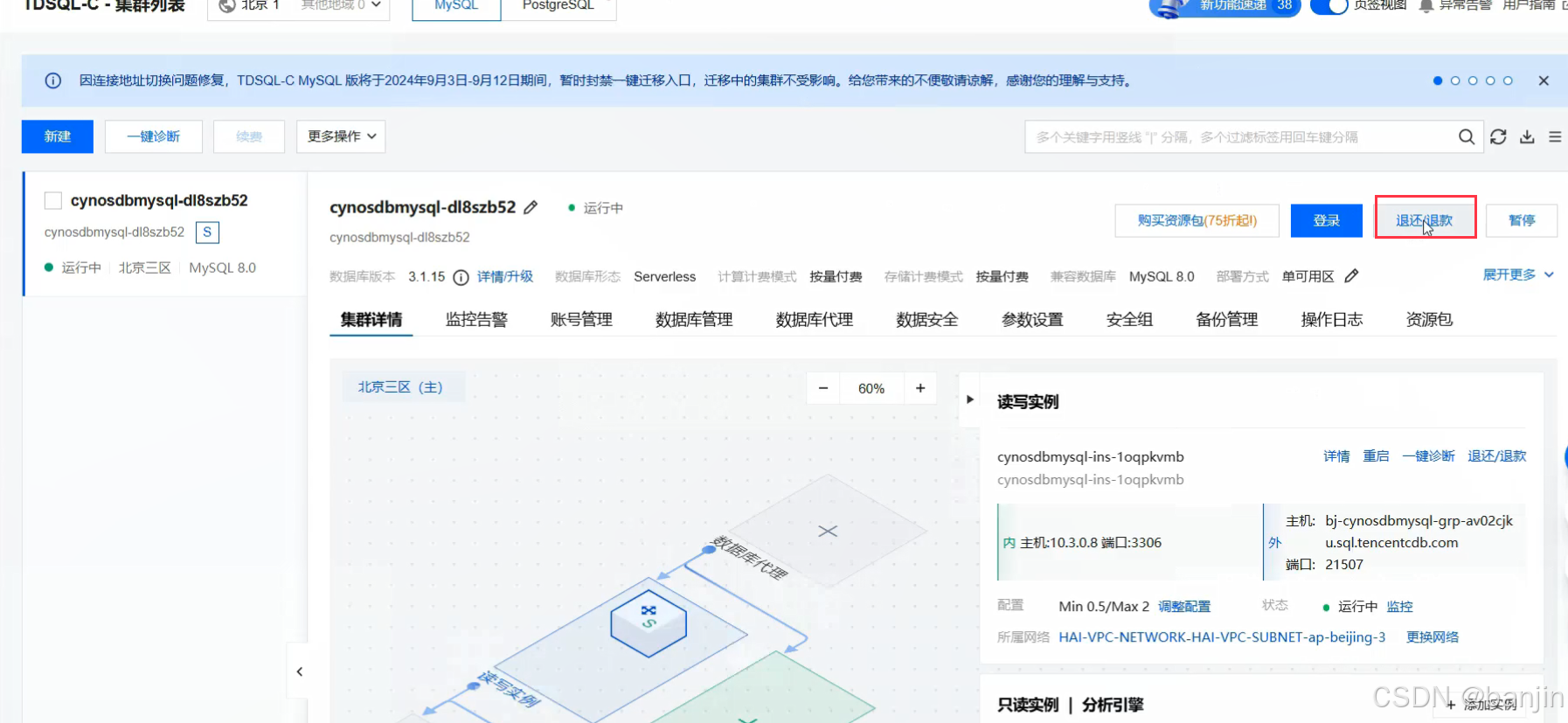
Task: Select cluster cynosdbmysql-dl8szb52 in the left list
Action: point(165,233)
